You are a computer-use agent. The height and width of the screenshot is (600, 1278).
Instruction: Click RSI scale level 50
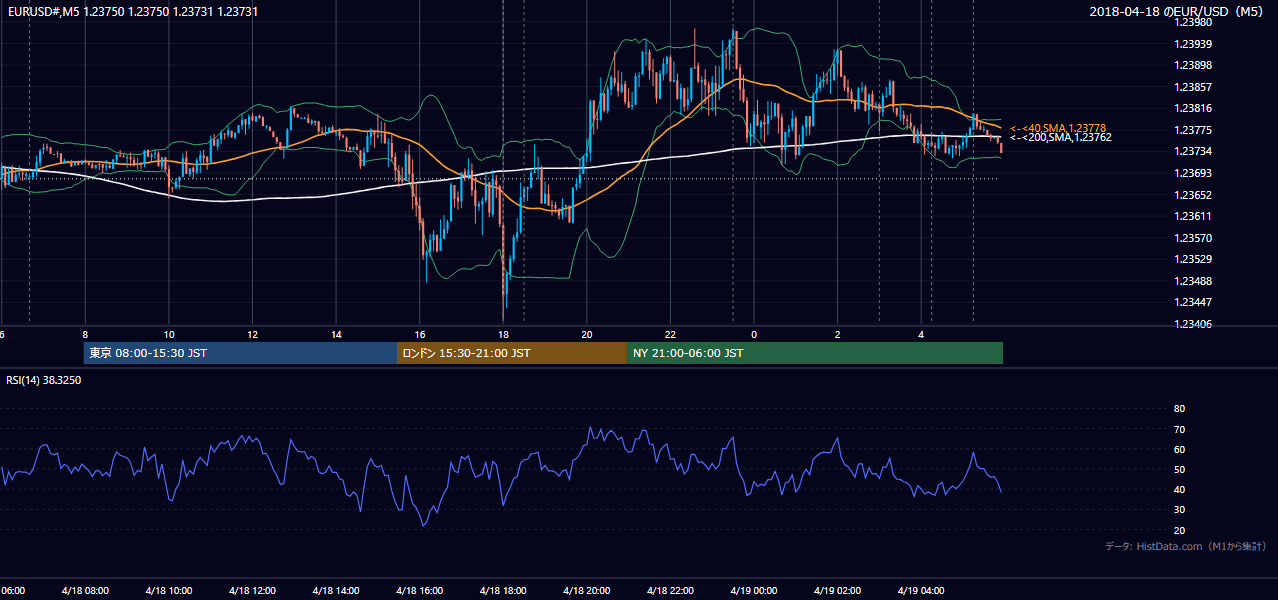1179,469
